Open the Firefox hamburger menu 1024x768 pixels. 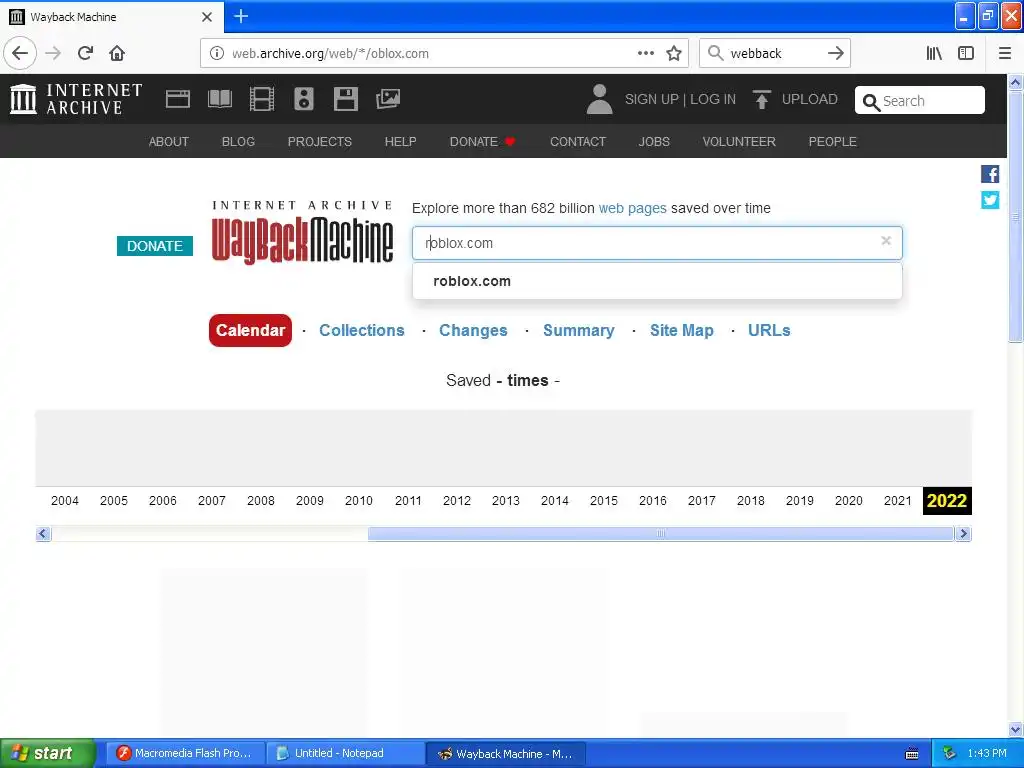[x=1005, y=53]
